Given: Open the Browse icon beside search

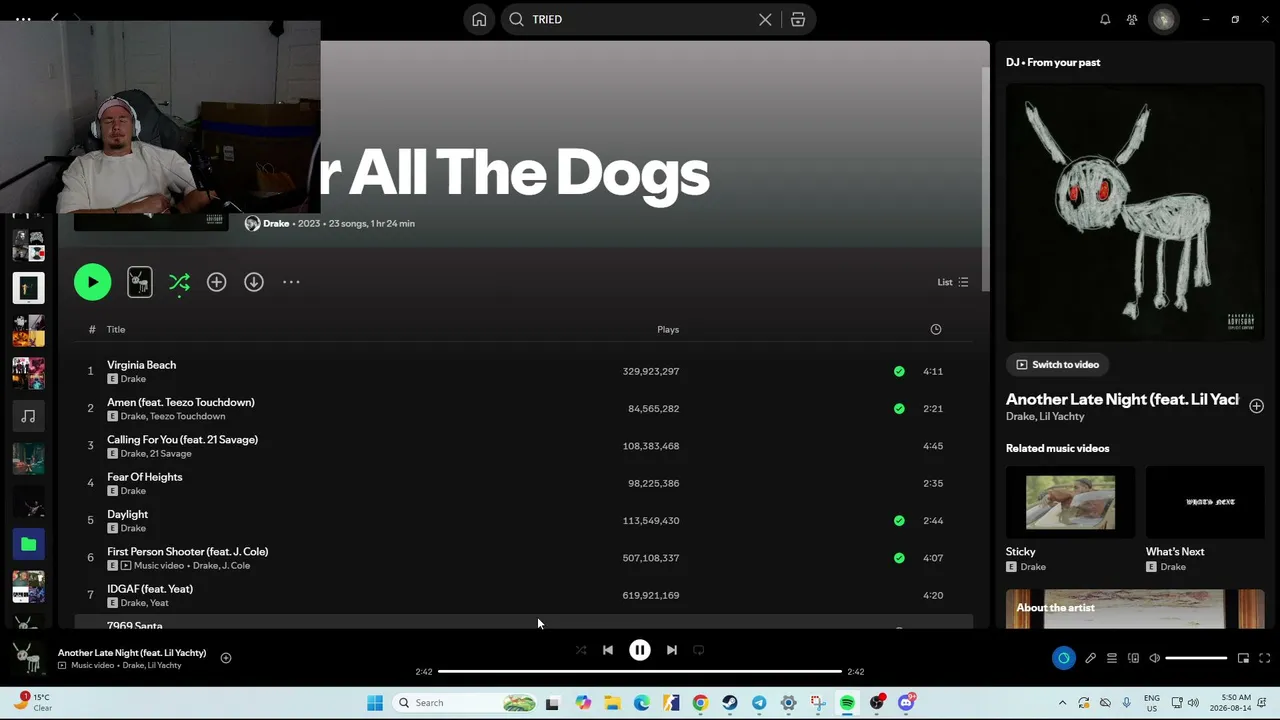Looking at the screenshot, I should click(x=798, y=19).
